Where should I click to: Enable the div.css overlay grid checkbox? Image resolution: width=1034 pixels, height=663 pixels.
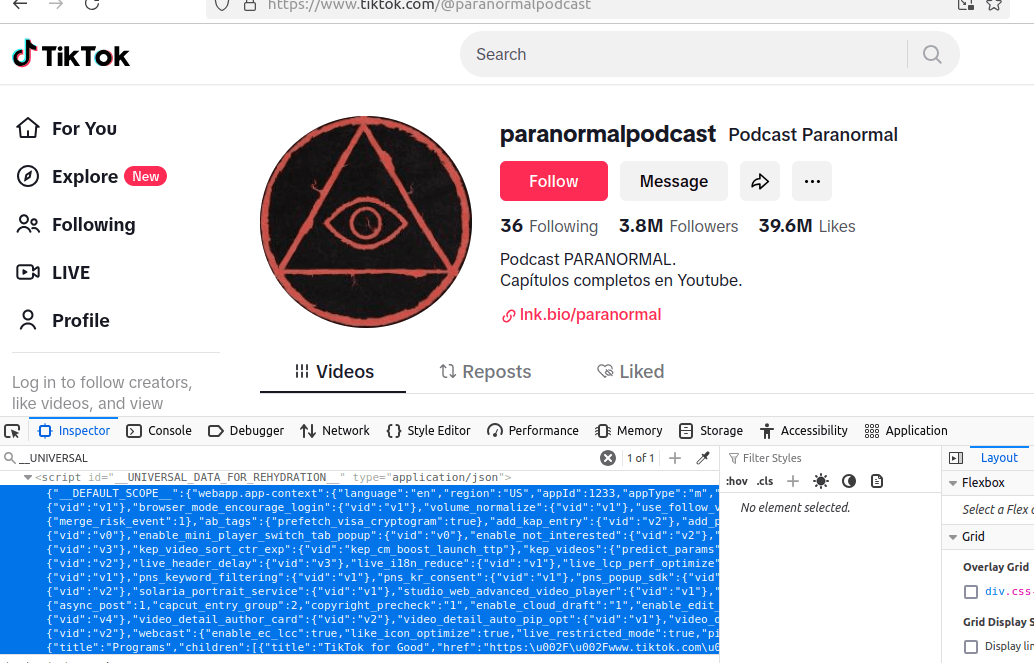971,592
